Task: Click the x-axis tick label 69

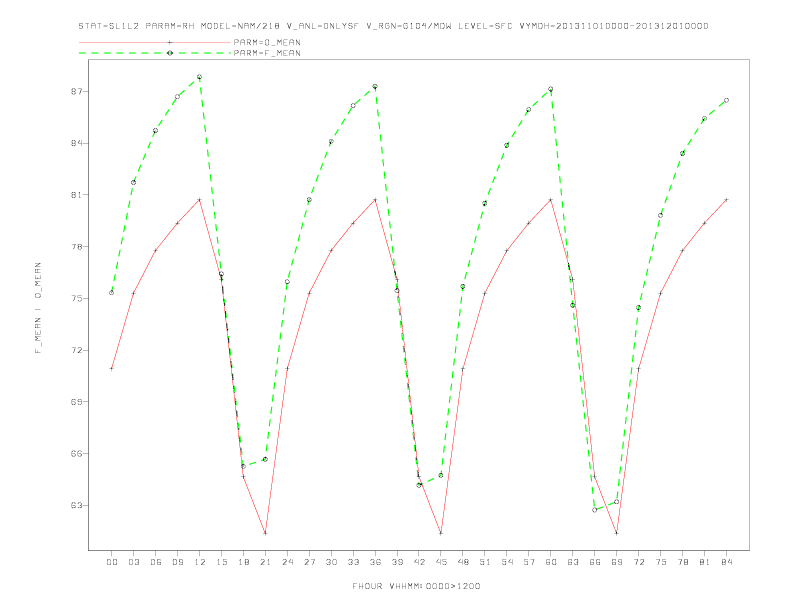Action: pos(617,562)
